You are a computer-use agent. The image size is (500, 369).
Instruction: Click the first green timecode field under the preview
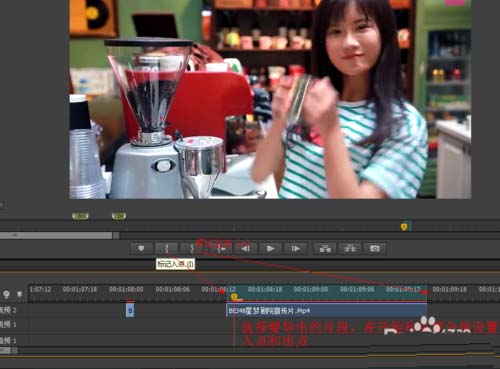80,216
